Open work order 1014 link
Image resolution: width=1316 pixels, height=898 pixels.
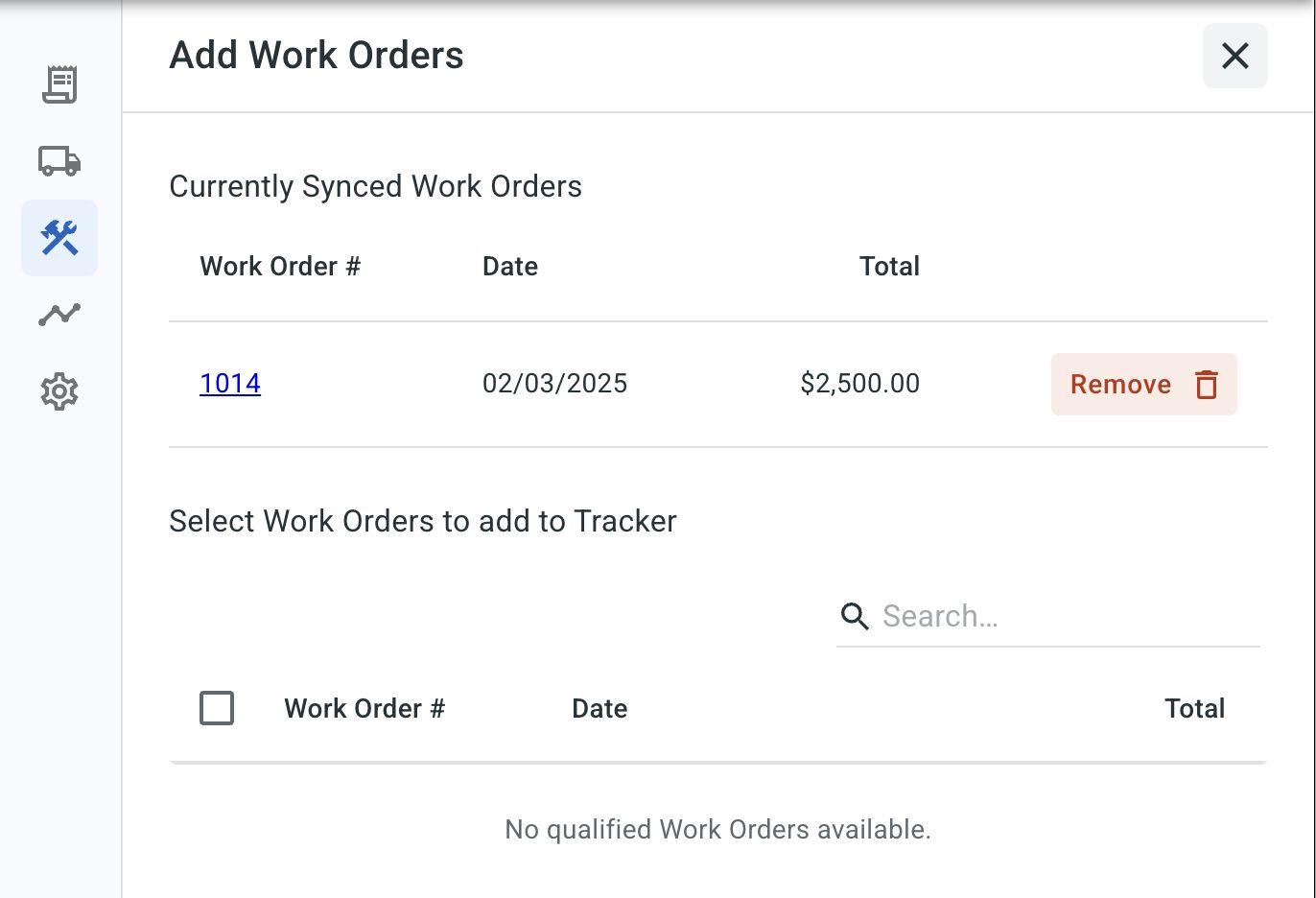click(230, 384)
